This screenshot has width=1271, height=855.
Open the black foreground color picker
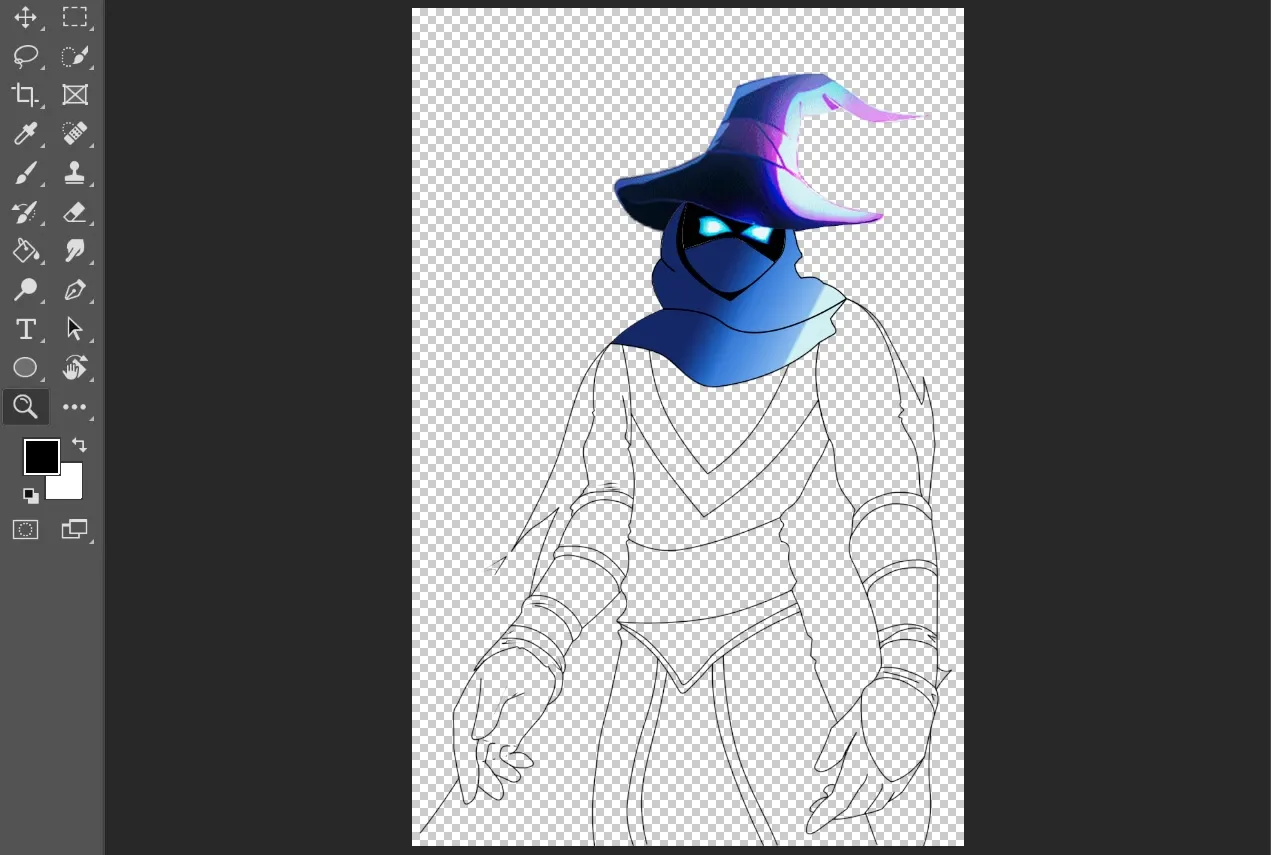coord(41,457)
